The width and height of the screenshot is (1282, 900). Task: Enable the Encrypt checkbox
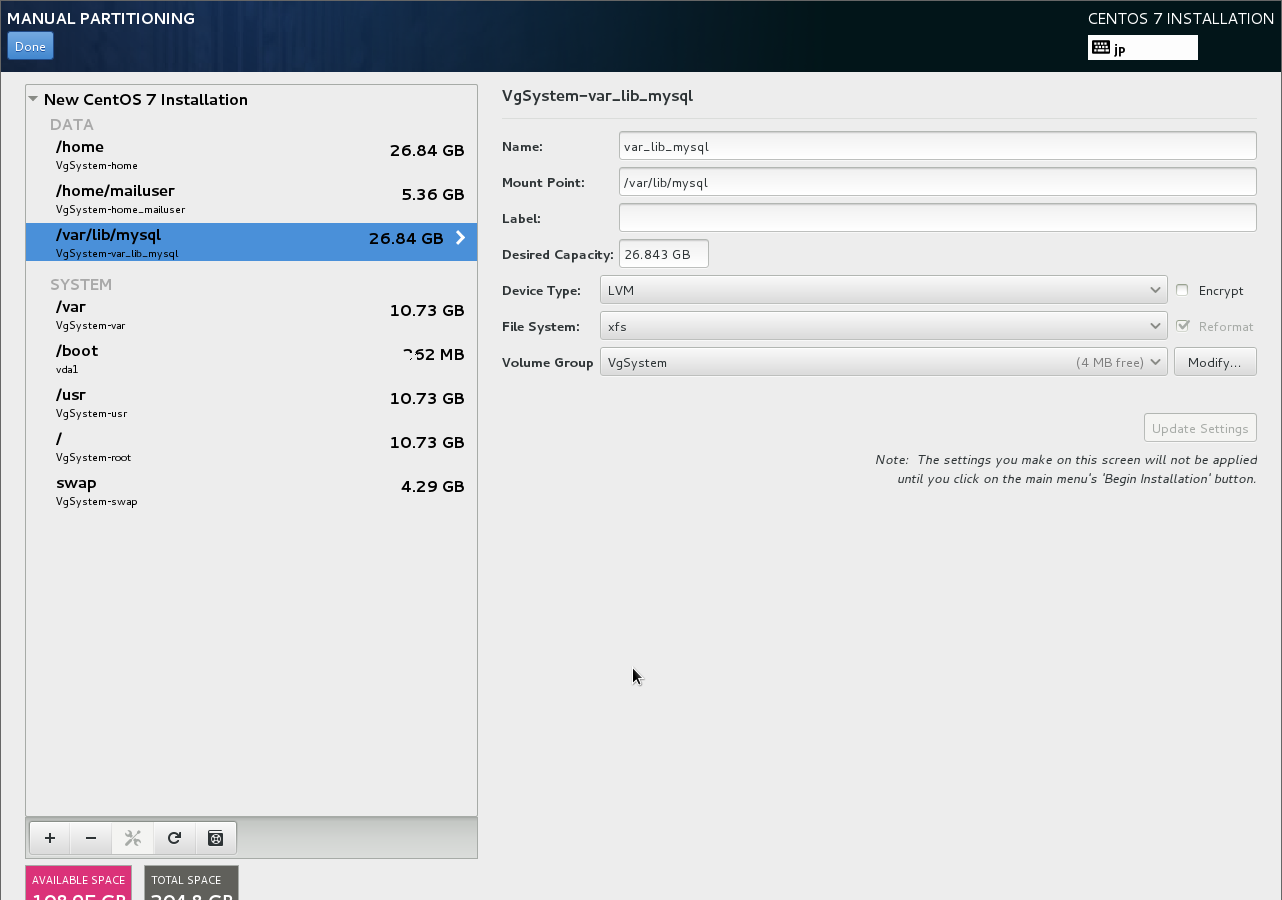[x=1182, y=290]
